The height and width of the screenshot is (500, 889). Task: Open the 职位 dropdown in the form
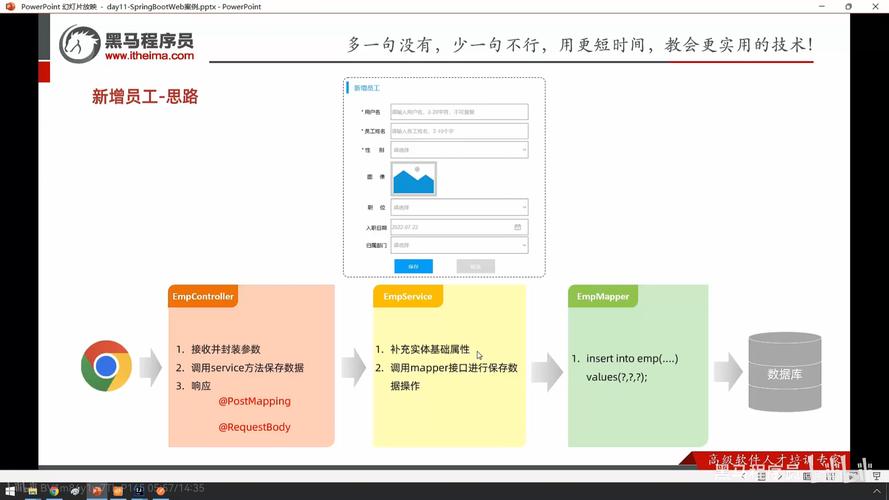pyautogui.click(x=459, y=207)
